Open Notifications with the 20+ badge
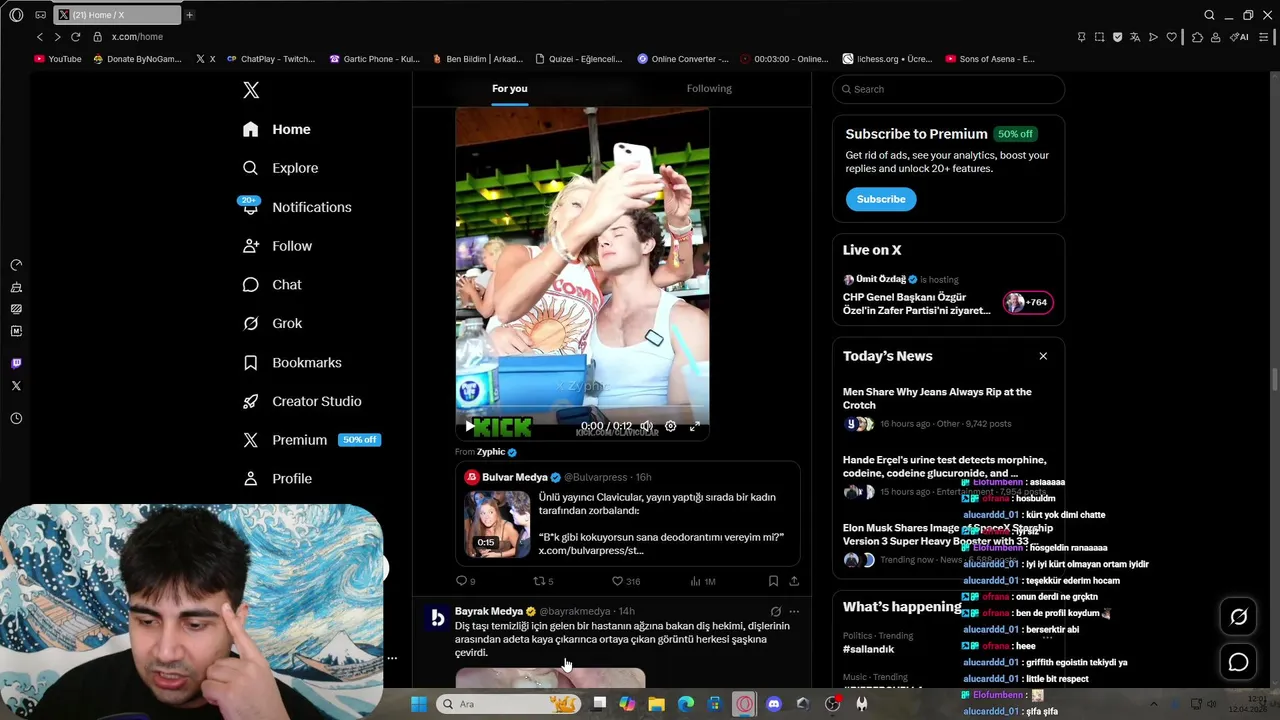Image resolution: width=1280 pixels, height=720 pixels. pyautogui.click(x=296, y=207)
